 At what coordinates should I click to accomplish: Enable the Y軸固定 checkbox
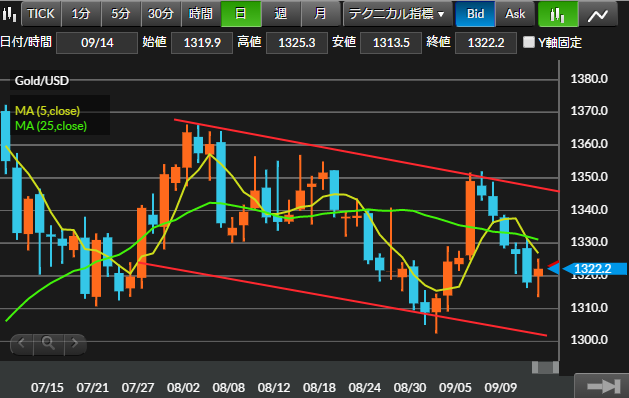529,42
